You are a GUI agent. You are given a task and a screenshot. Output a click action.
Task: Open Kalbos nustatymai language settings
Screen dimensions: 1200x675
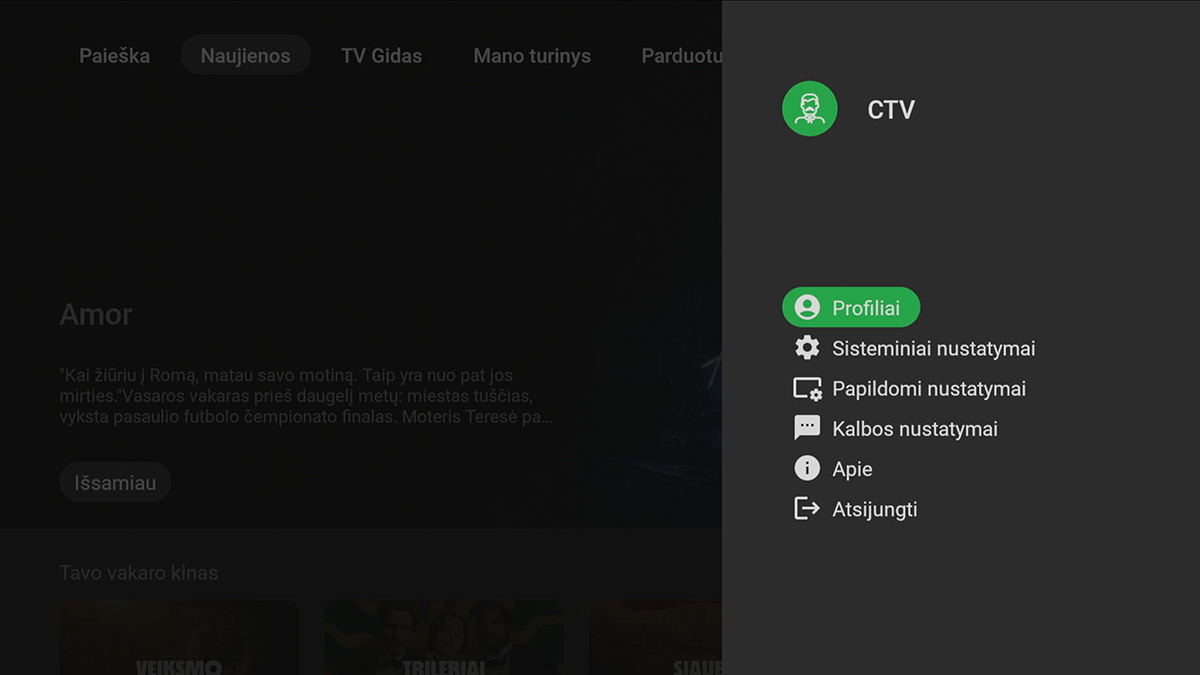point(915,428)
